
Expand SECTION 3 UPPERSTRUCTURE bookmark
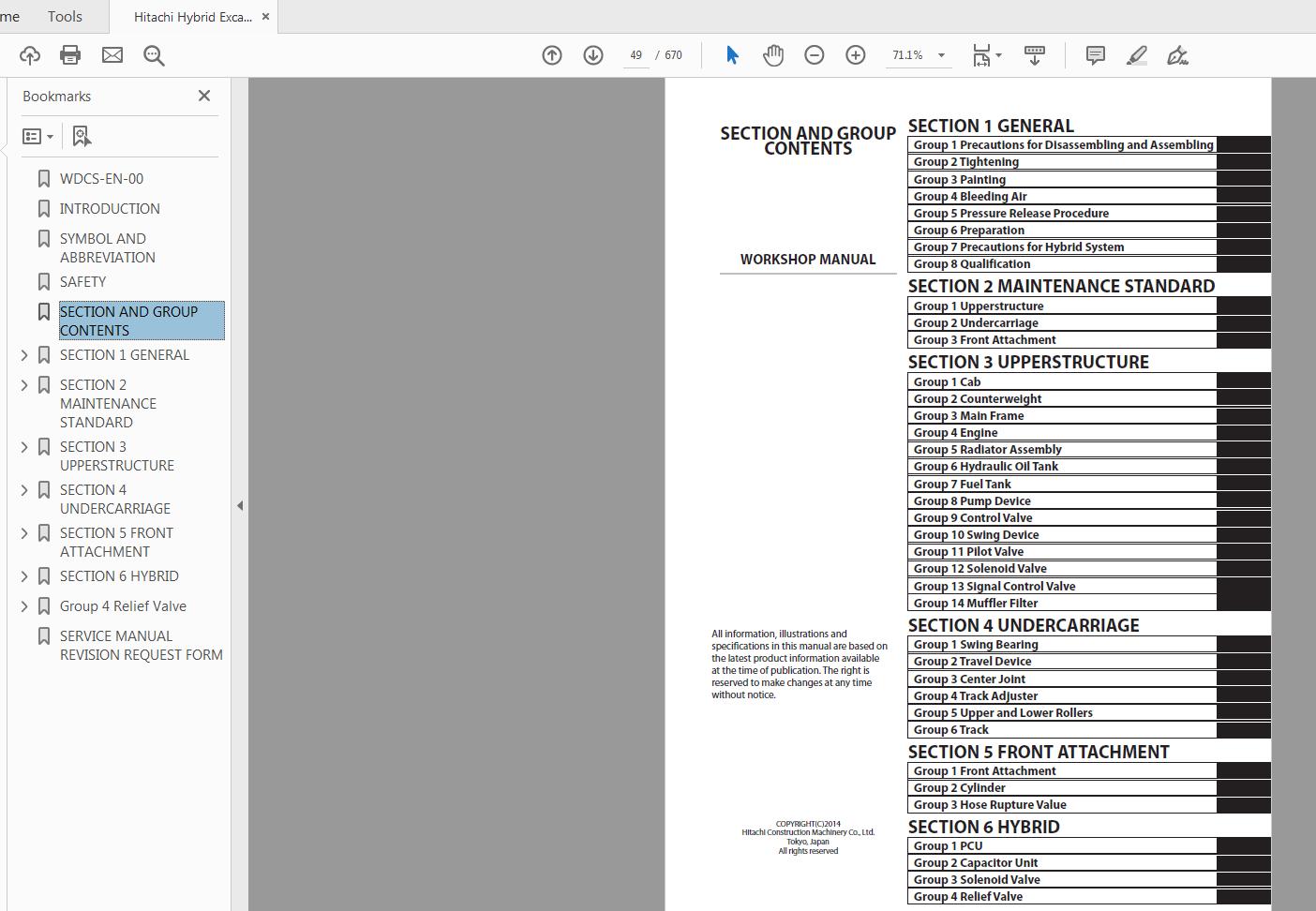[25, 447]
